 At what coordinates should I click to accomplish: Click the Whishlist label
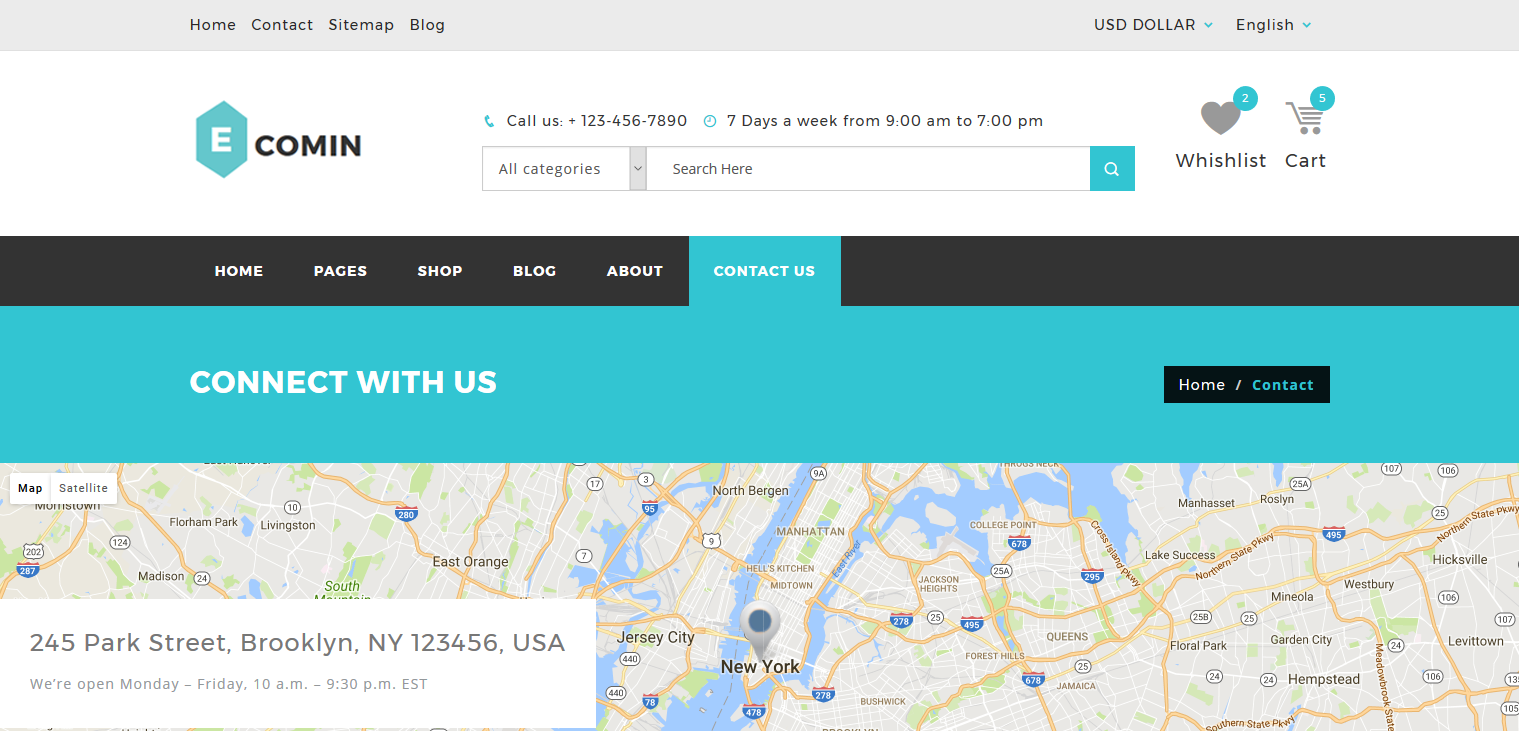coord(1221,160)
